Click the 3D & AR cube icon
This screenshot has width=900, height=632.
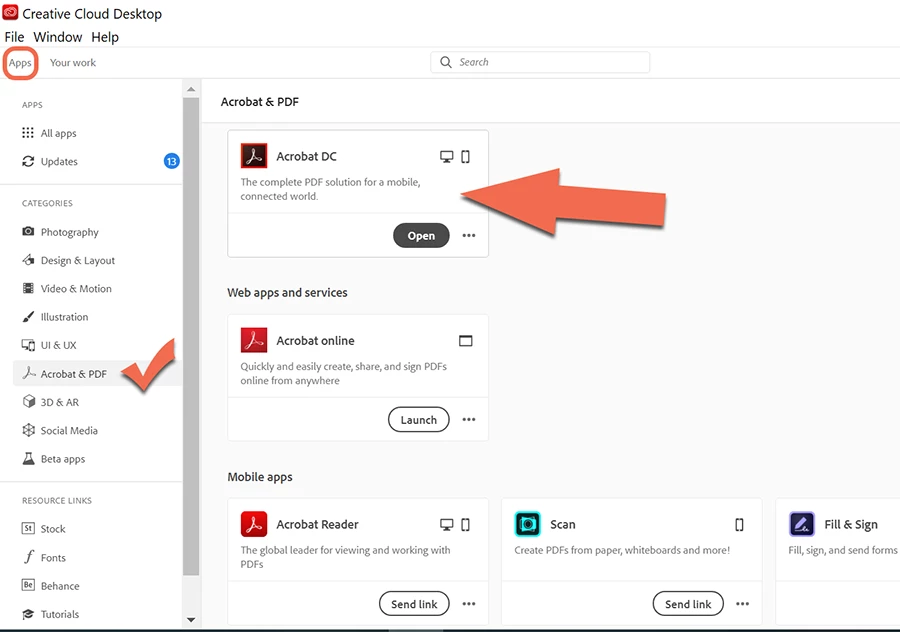28,401
